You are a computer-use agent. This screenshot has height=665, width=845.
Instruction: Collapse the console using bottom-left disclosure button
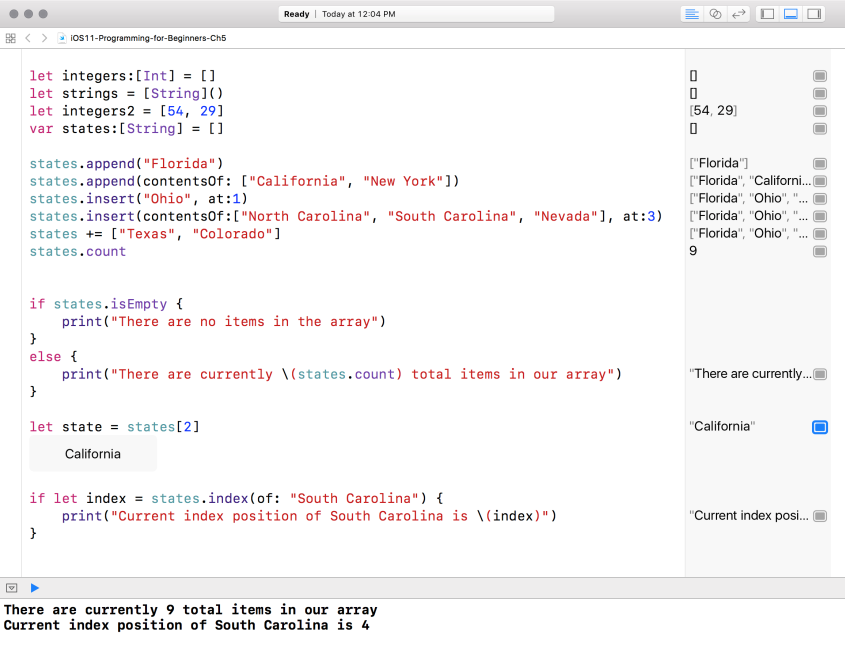click(12, 588)
